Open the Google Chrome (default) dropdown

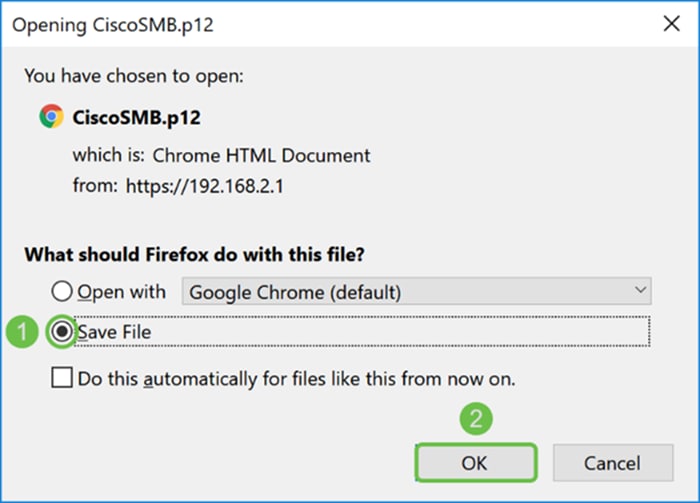coord(416,291)
